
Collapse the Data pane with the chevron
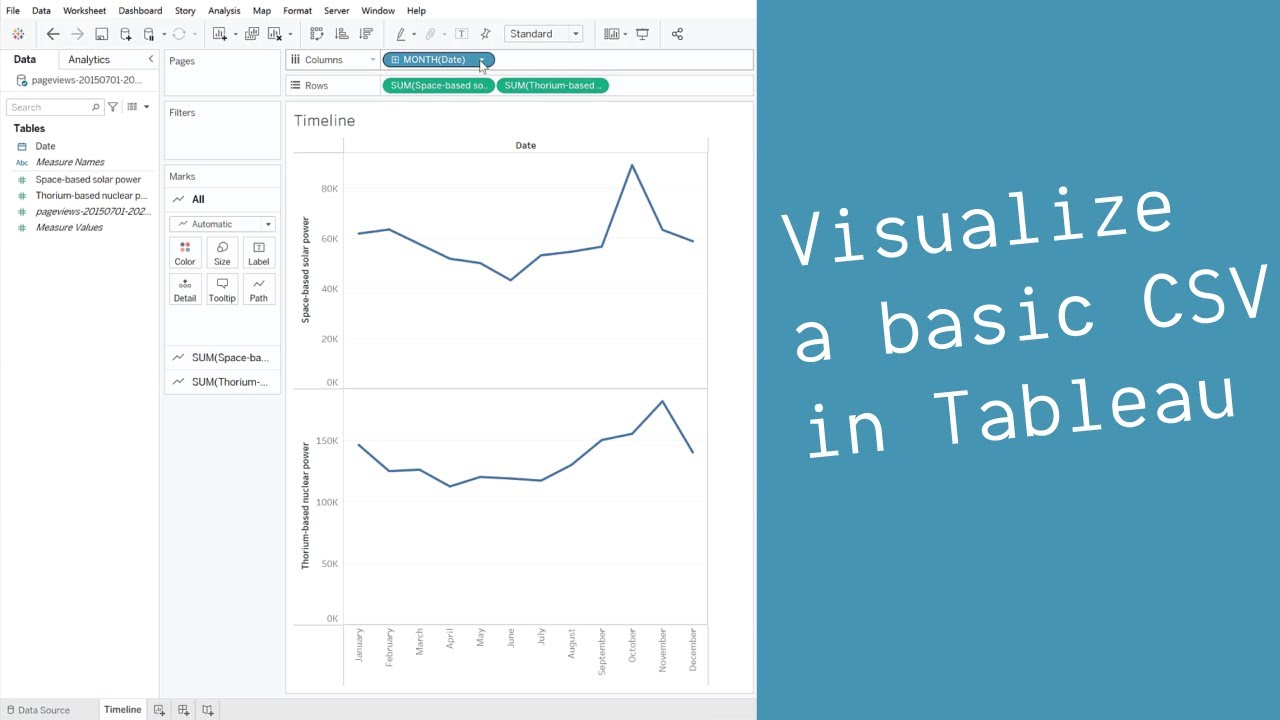tap(151, 59)
